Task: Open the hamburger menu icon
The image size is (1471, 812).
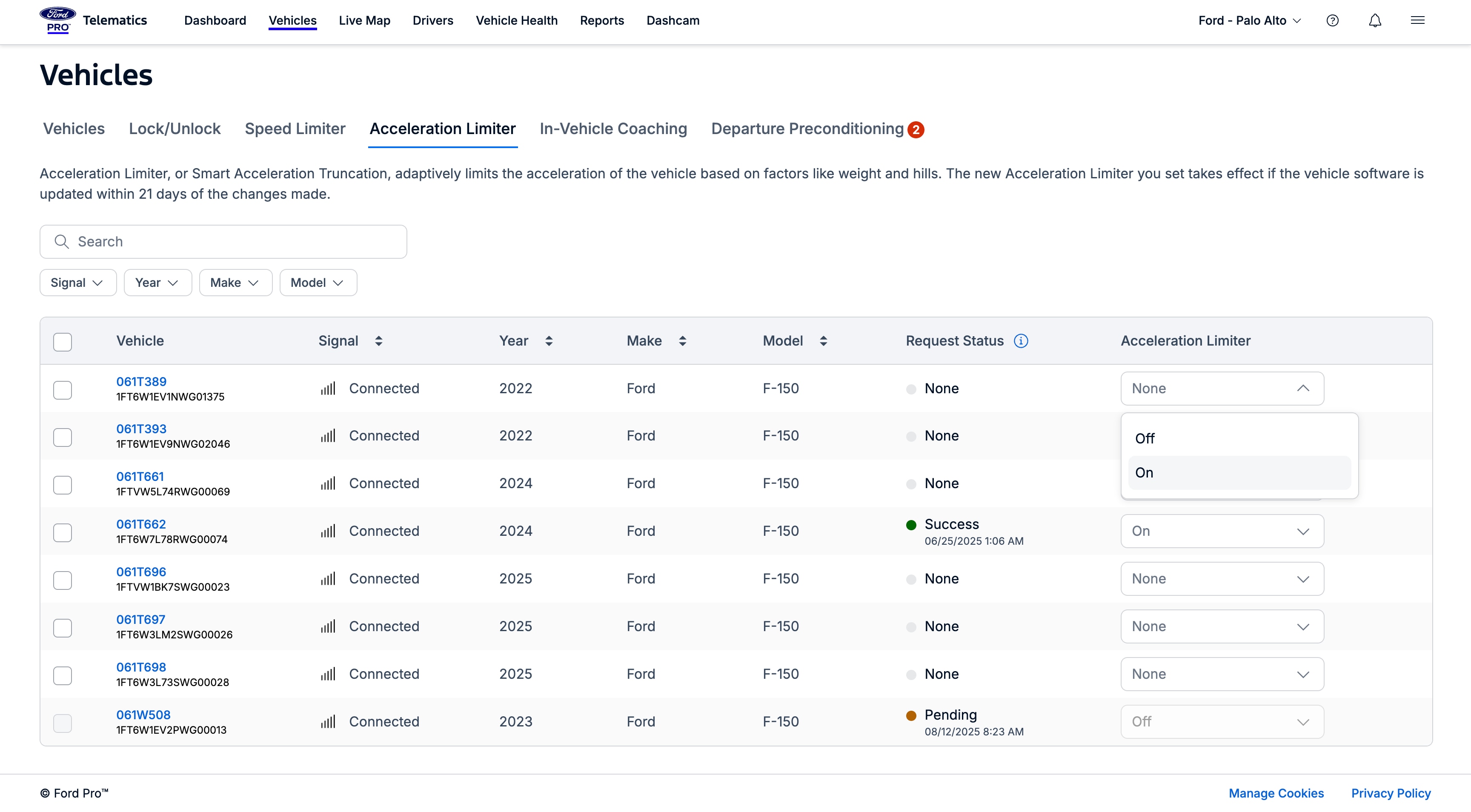Action: (1417, 20)
